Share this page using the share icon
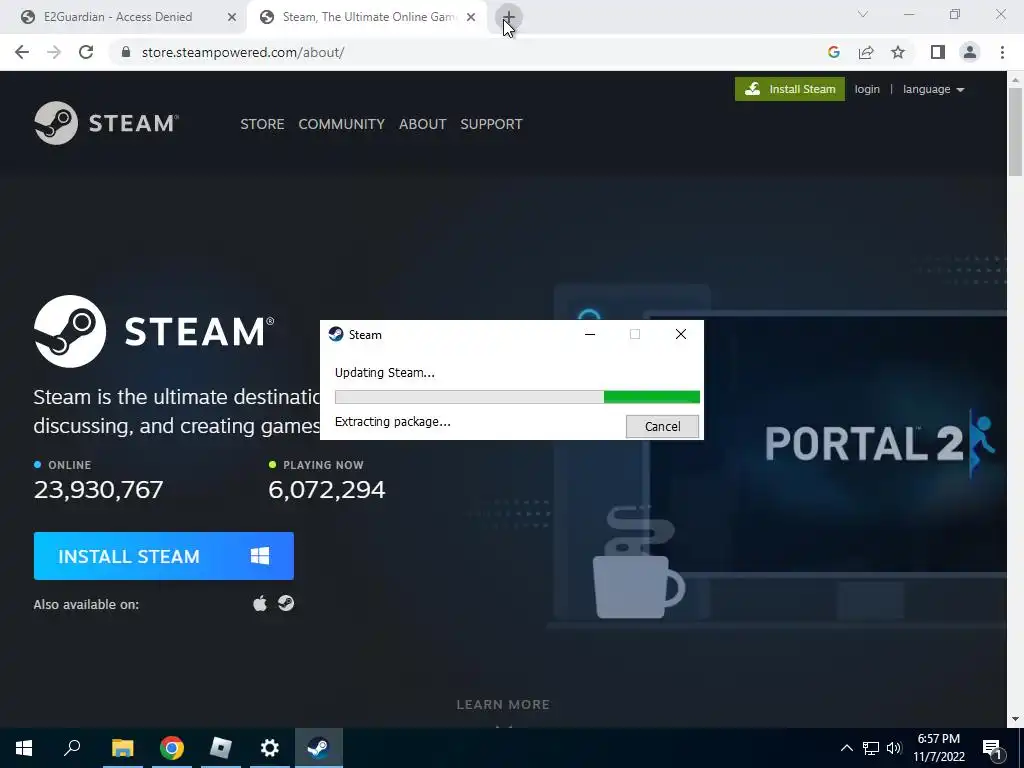1024x768 pixels. pos(866,52)
